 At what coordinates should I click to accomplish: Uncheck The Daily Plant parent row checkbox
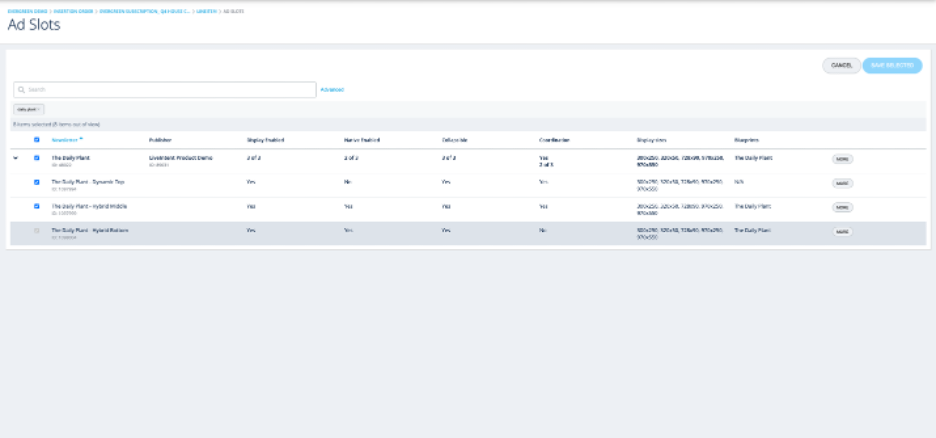coord(37,158)
